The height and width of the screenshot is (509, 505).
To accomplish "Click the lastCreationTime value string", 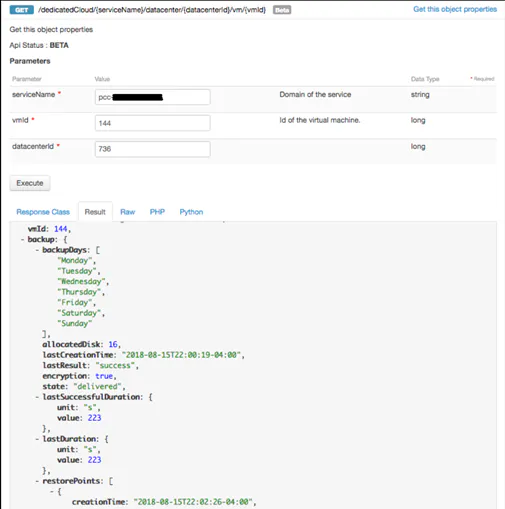I will point(183,355).
